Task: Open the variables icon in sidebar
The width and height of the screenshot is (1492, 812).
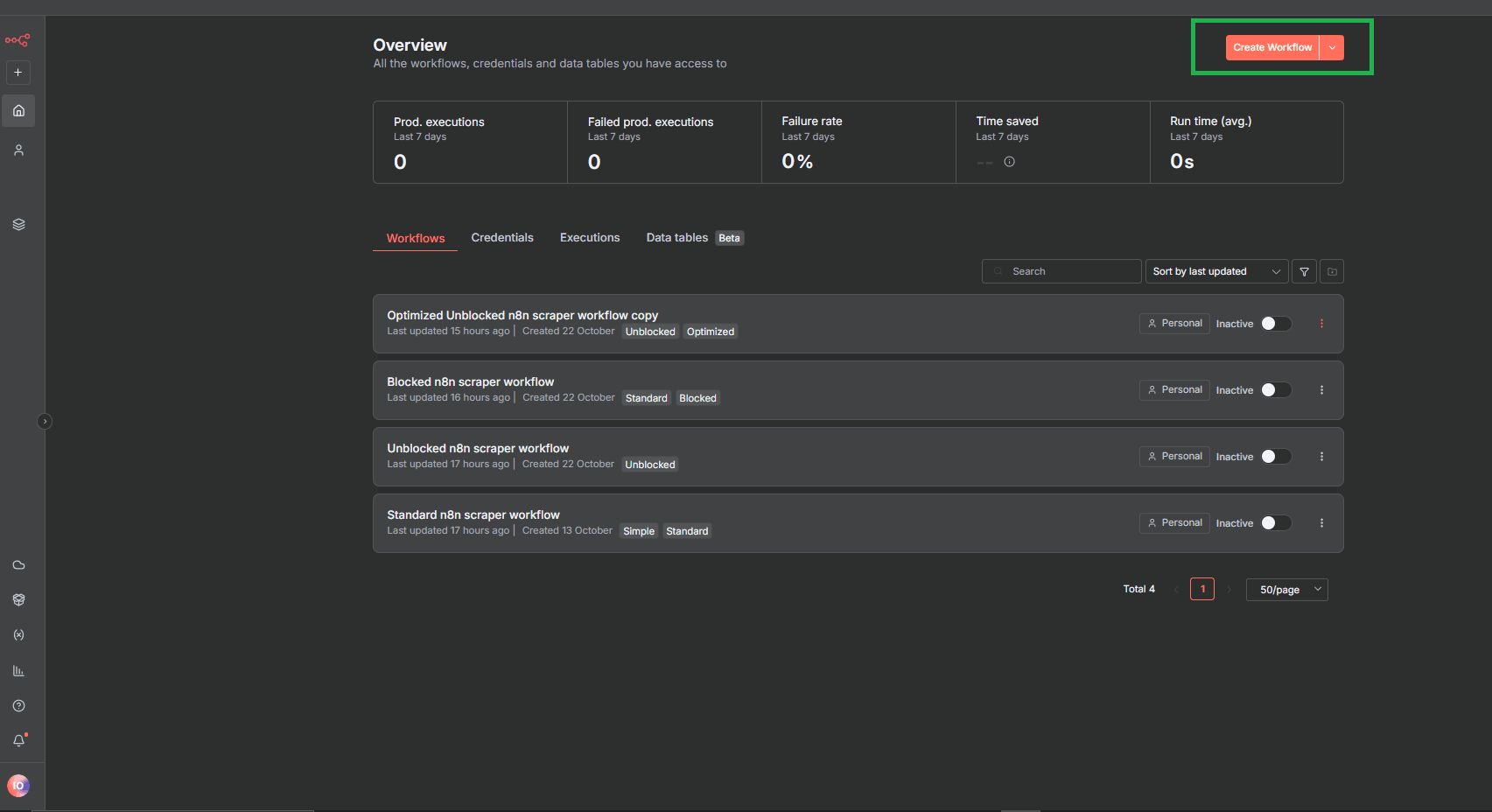Action: pyautogui.click(x=18, y=635)
